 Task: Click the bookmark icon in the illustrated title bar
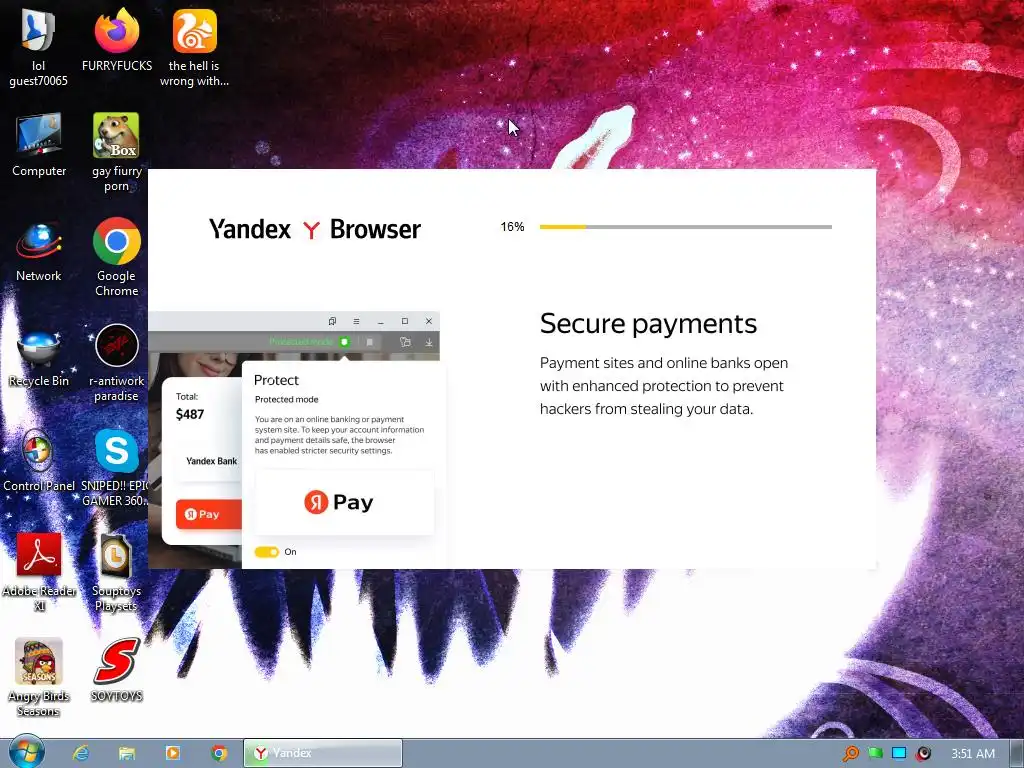[x=332, y=321]
